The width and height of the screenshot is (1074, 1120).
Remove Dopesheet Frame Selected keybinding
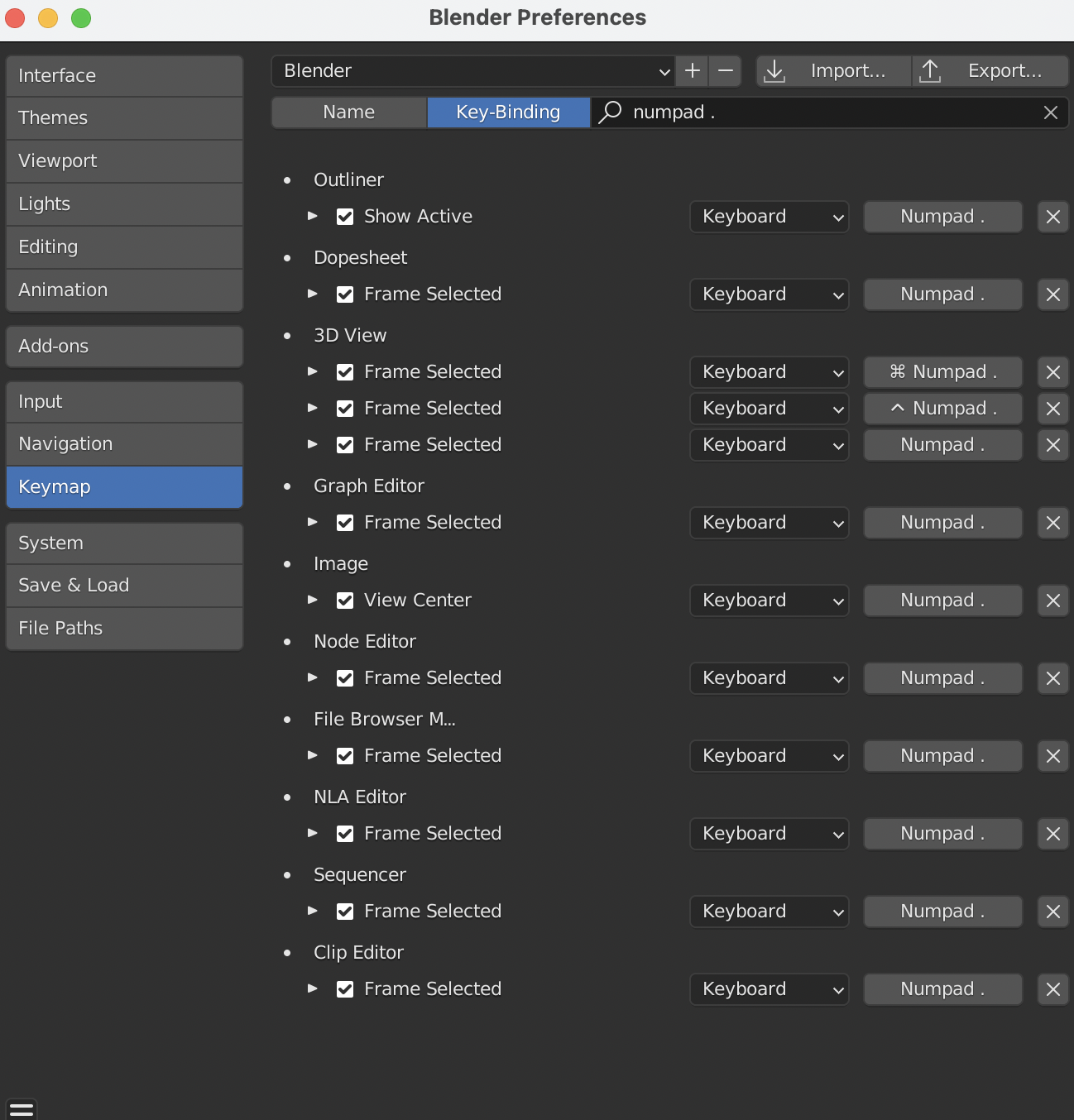[1053, 294]
